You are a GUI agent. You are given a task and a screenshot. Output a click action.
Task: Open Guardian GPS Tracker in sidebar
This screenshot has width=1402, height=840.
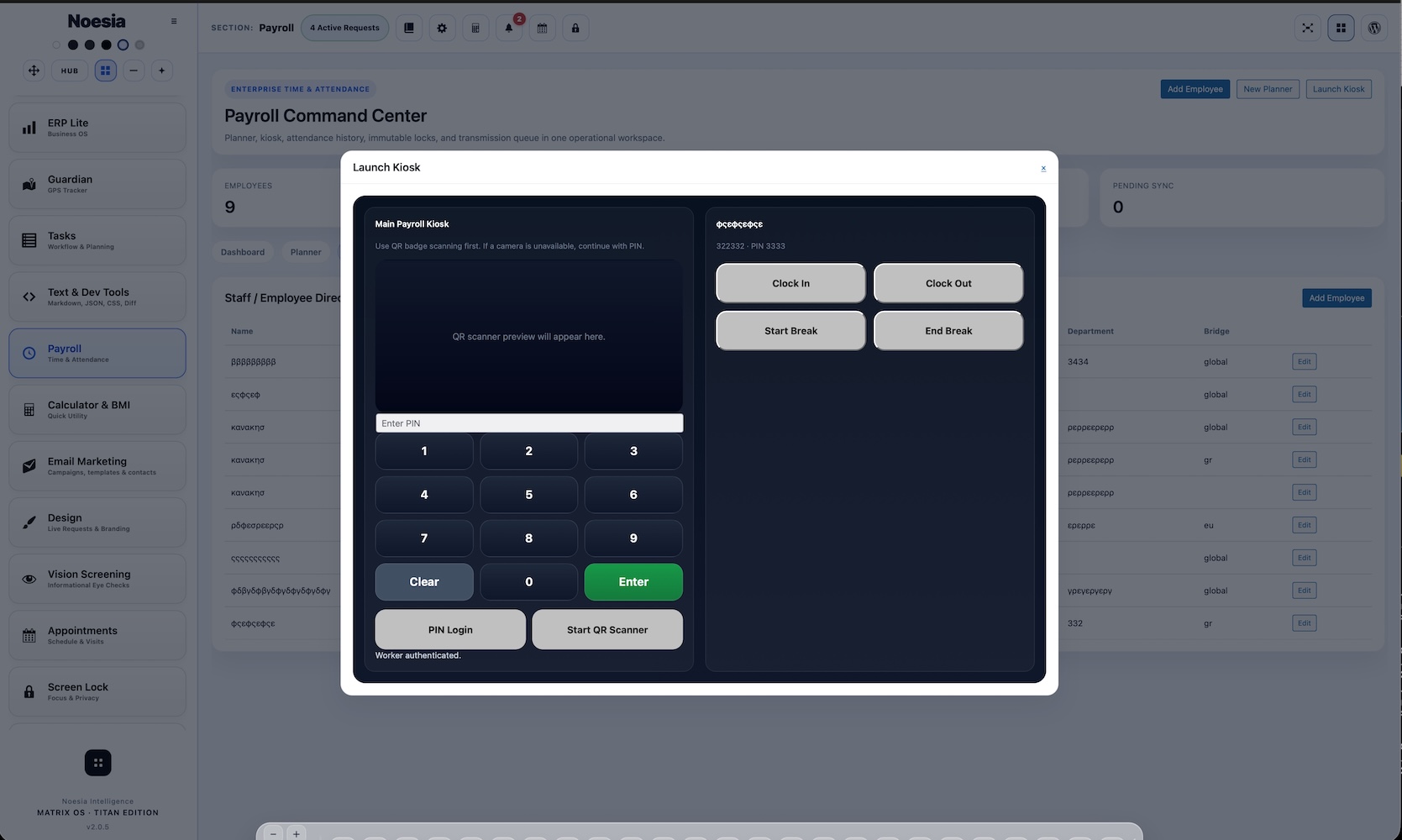click(97, 184)
